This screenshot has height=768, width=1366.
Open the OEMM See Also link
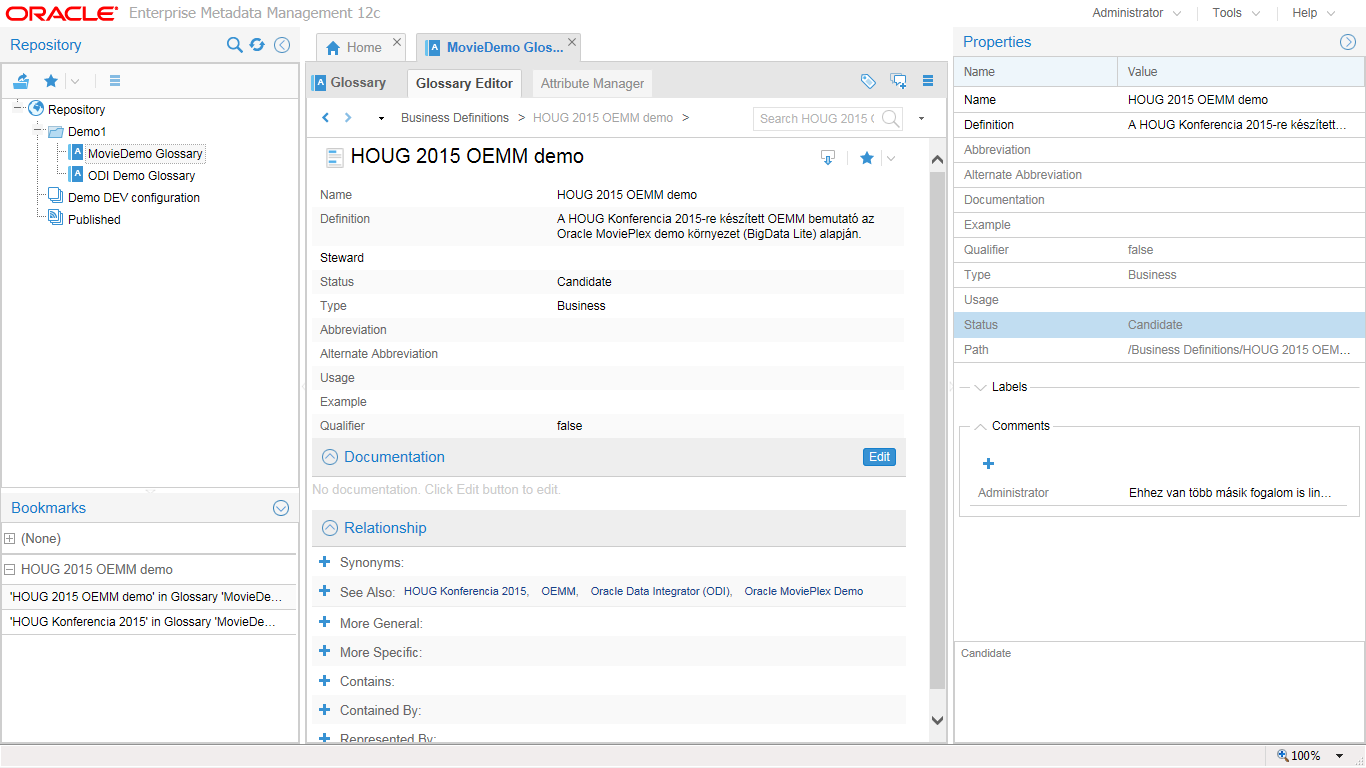pos(558,591)
